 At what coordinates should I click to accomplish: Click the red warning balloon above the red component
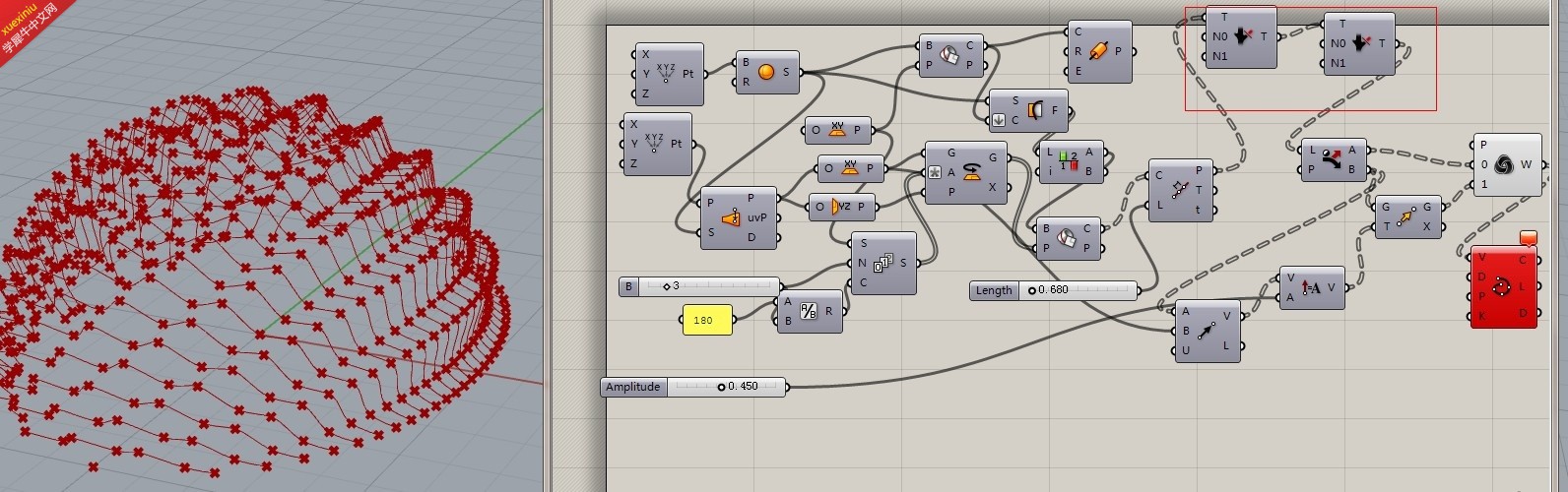1529,238
